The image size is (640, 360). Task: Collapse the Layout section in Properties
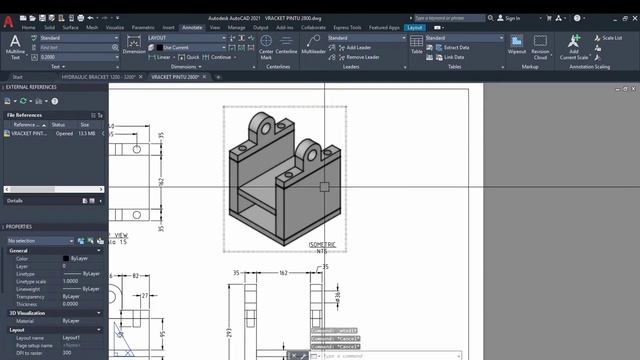point(99,330)
